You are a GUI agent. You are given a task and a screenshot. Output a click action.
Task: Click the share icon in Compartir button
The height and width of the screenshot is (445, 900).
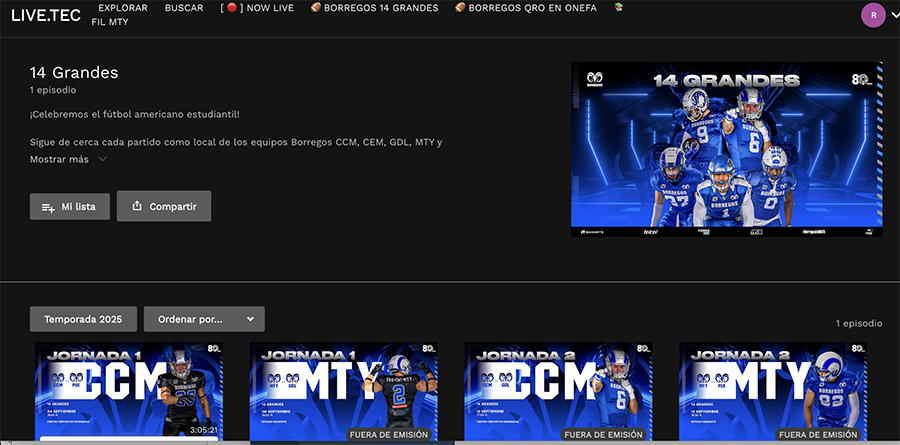pos(136,207)
